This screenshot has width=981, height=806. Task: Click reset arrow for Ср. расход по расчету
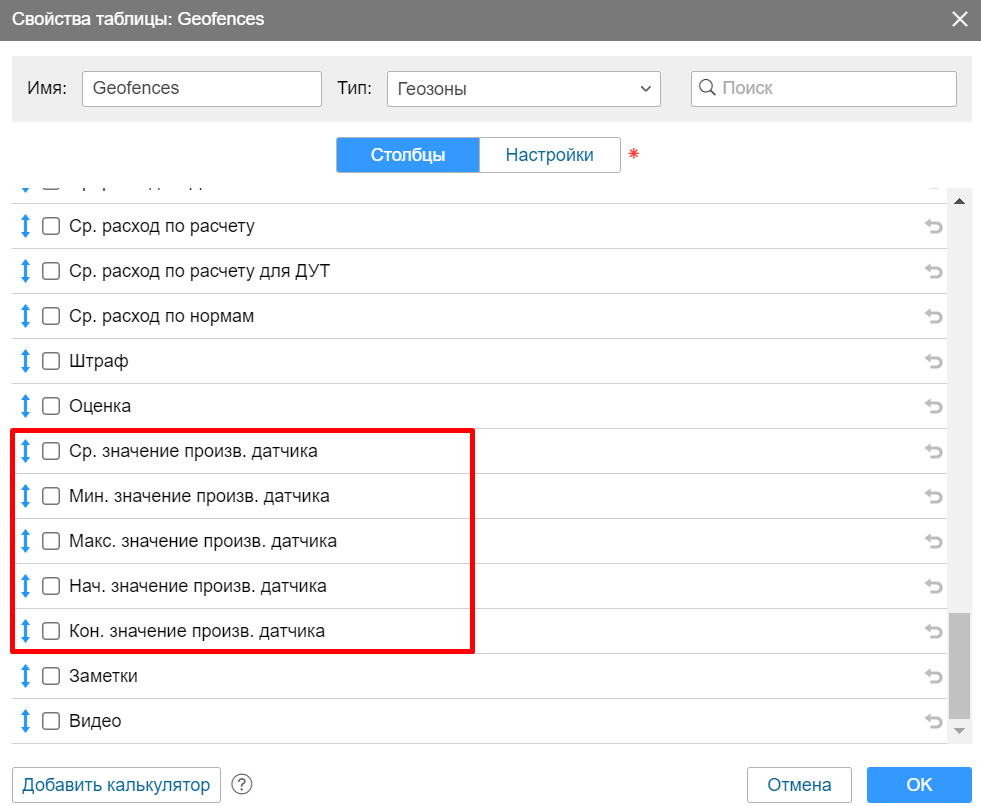coord(933,227)
